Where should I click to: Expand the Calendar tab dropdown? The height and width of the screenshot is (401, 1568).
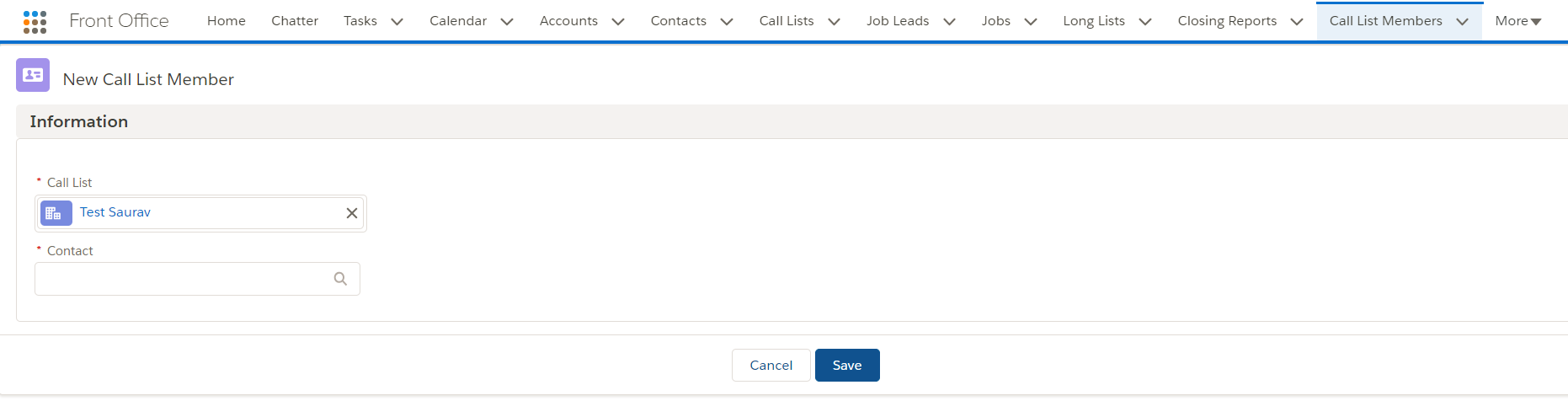507,21
